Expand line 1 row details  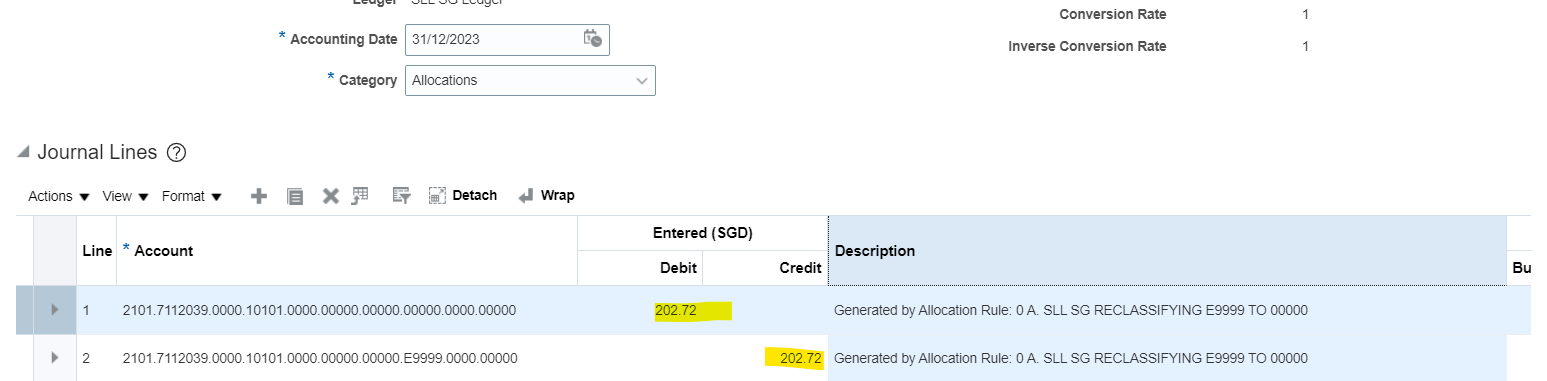[x=55, y=310]
